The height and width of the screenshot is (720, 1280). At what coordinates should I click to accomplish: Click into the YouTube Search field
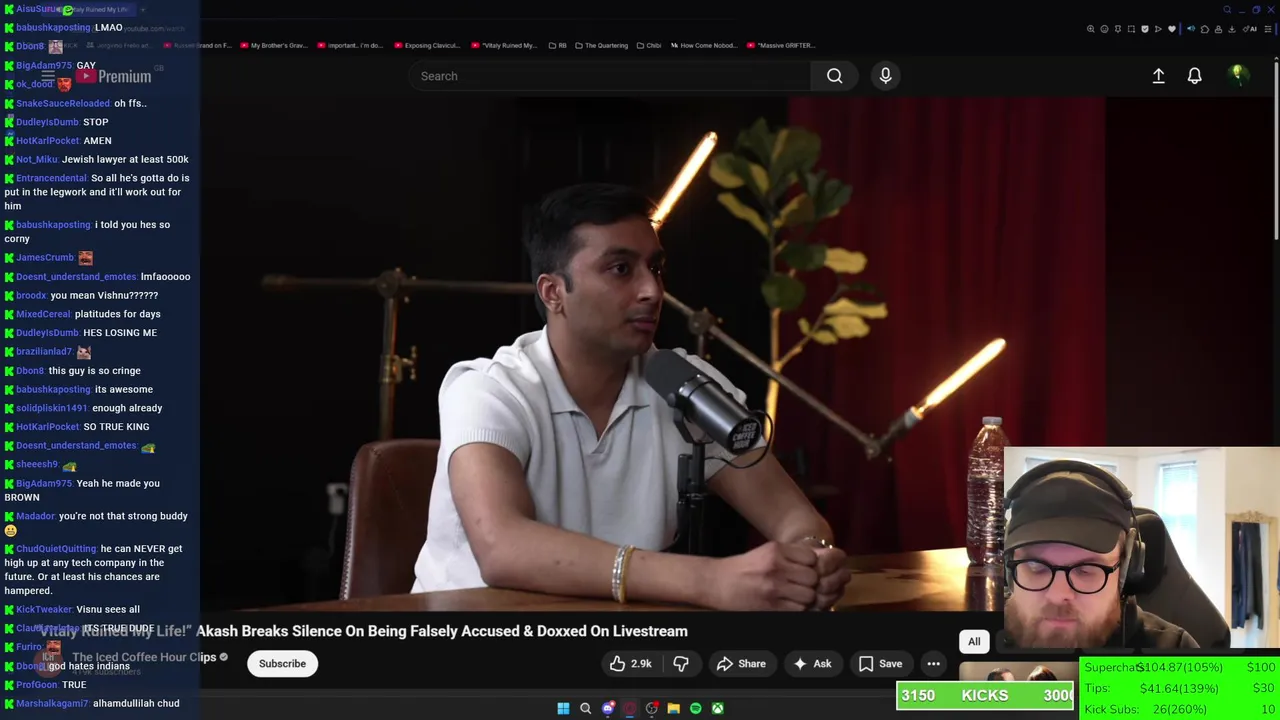coord(610,76)
